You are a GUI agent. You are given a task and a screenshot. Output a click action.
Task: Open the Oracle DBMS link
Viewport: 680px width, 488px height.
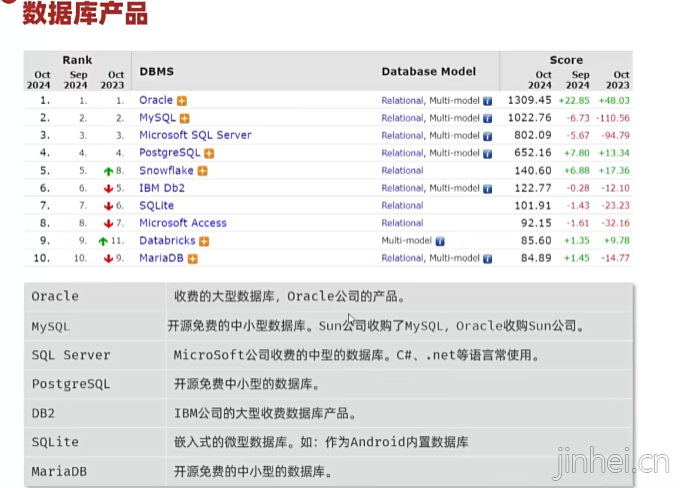pyautogui.click(x=156, y=100)
